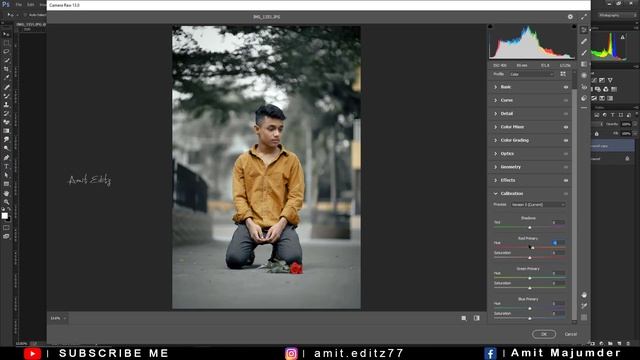Open Photoshop workspace dropdown Photography
Screen dimensions: 640x360
[x=617, y=16]
